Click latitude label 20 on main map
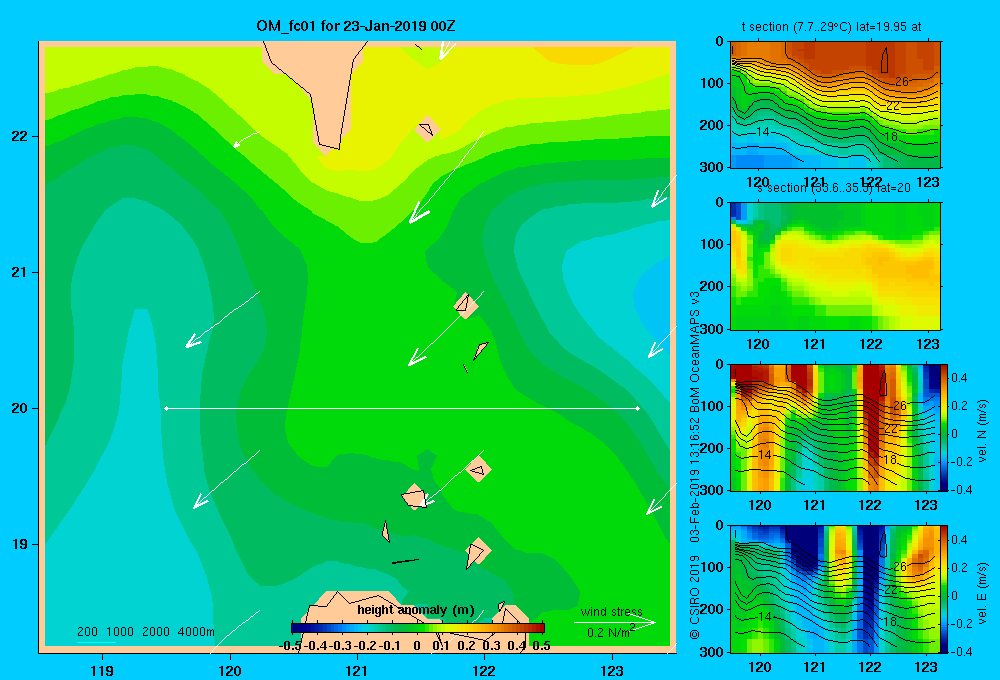 20,408
